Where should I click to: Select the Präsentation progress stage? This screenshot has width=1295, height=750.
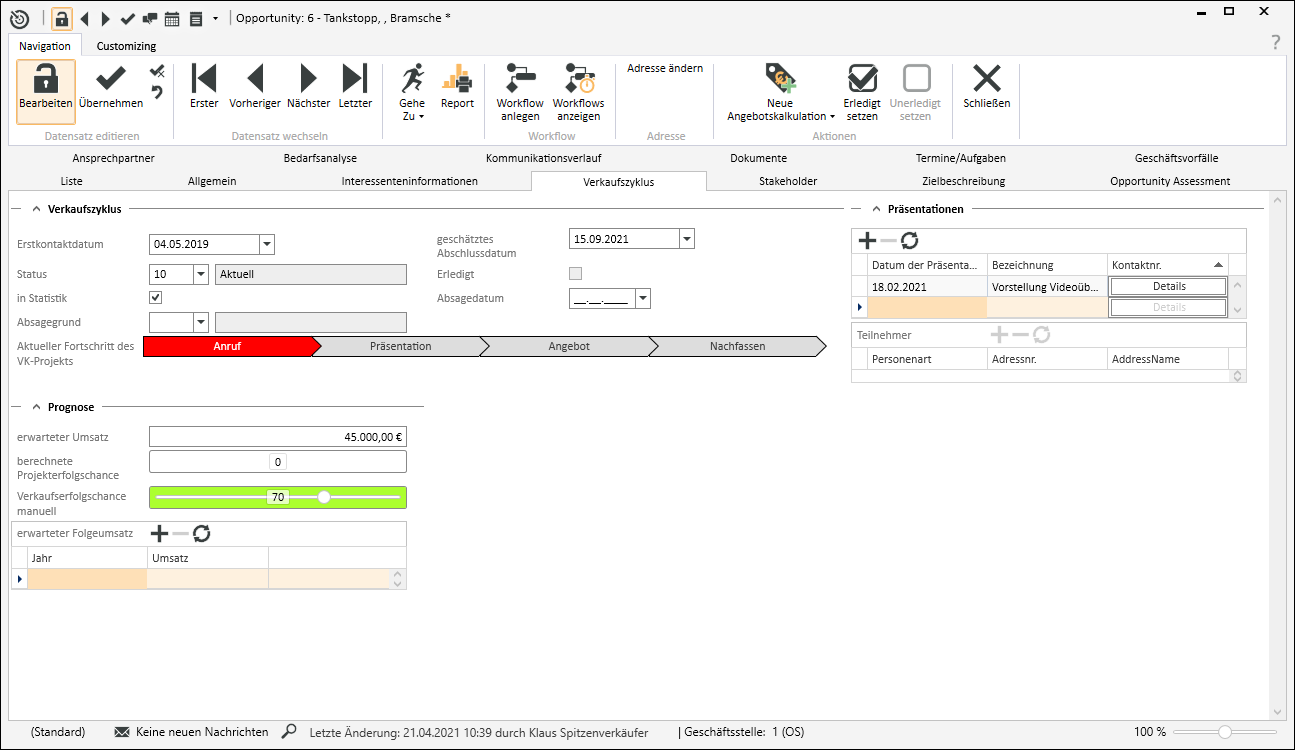[x=401, y=346]
